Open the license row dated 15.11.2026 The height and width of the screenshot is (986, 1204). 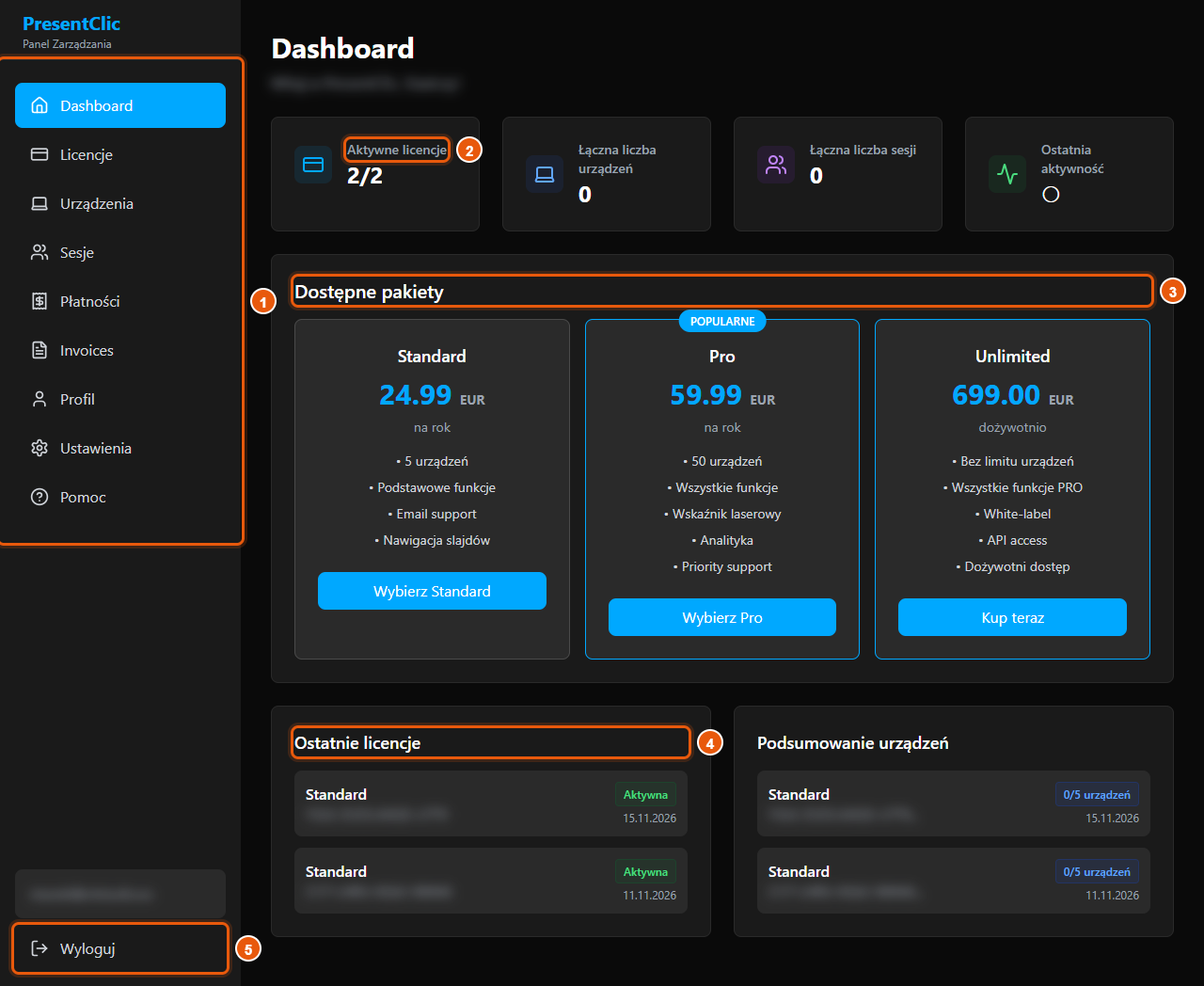coord(491,804)
